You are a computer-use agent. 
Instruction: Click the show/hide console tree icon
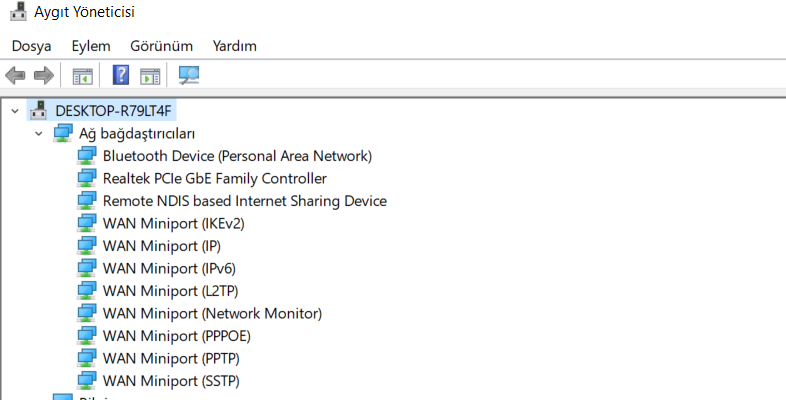[x=82, y=75]
